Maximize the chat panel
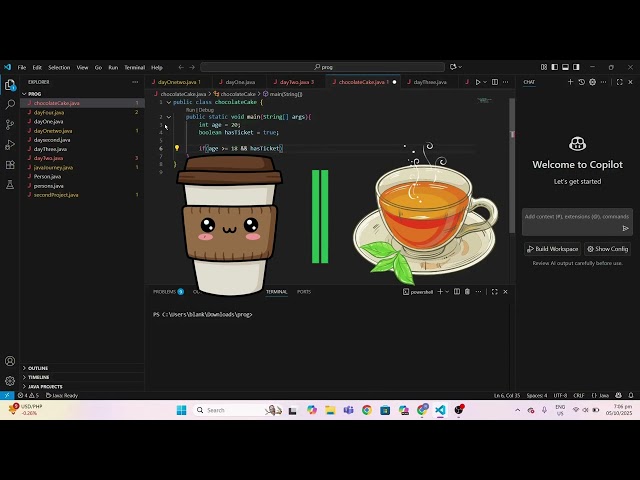This screenshot has width=640, height=480. [620, 82]
